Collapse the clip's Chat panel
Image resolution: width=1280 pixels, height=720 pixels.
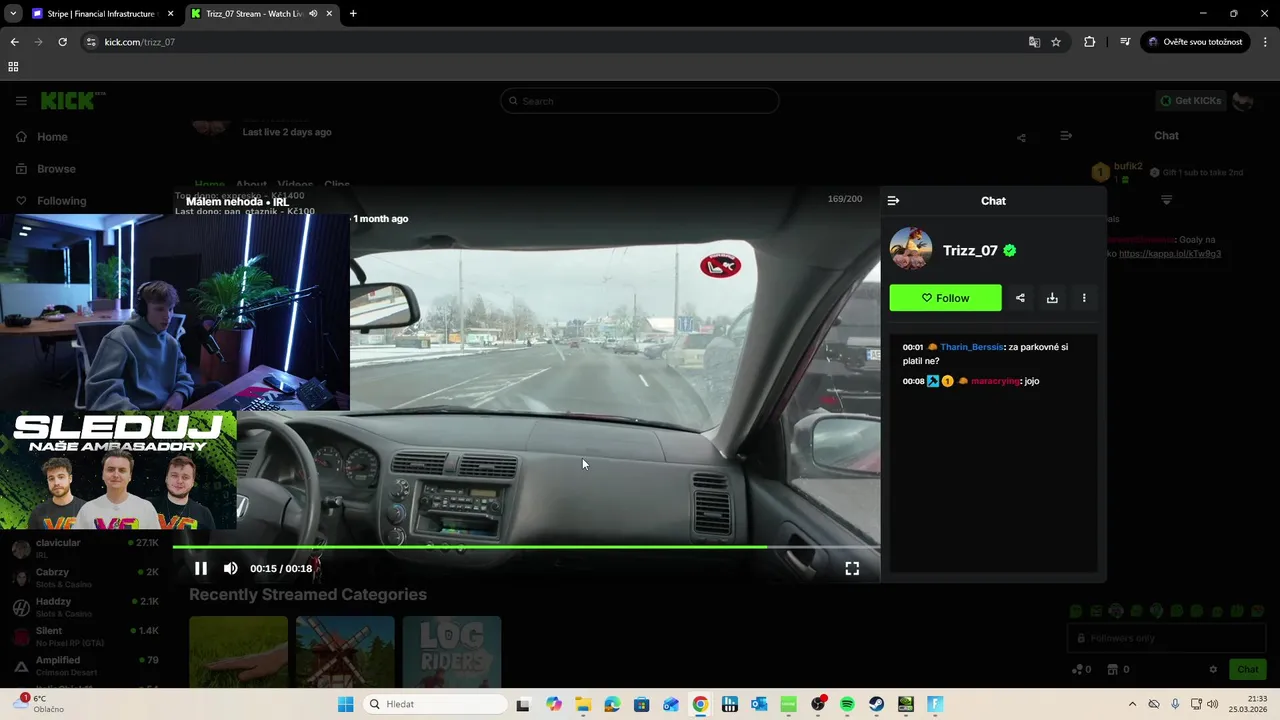(893, 201)
